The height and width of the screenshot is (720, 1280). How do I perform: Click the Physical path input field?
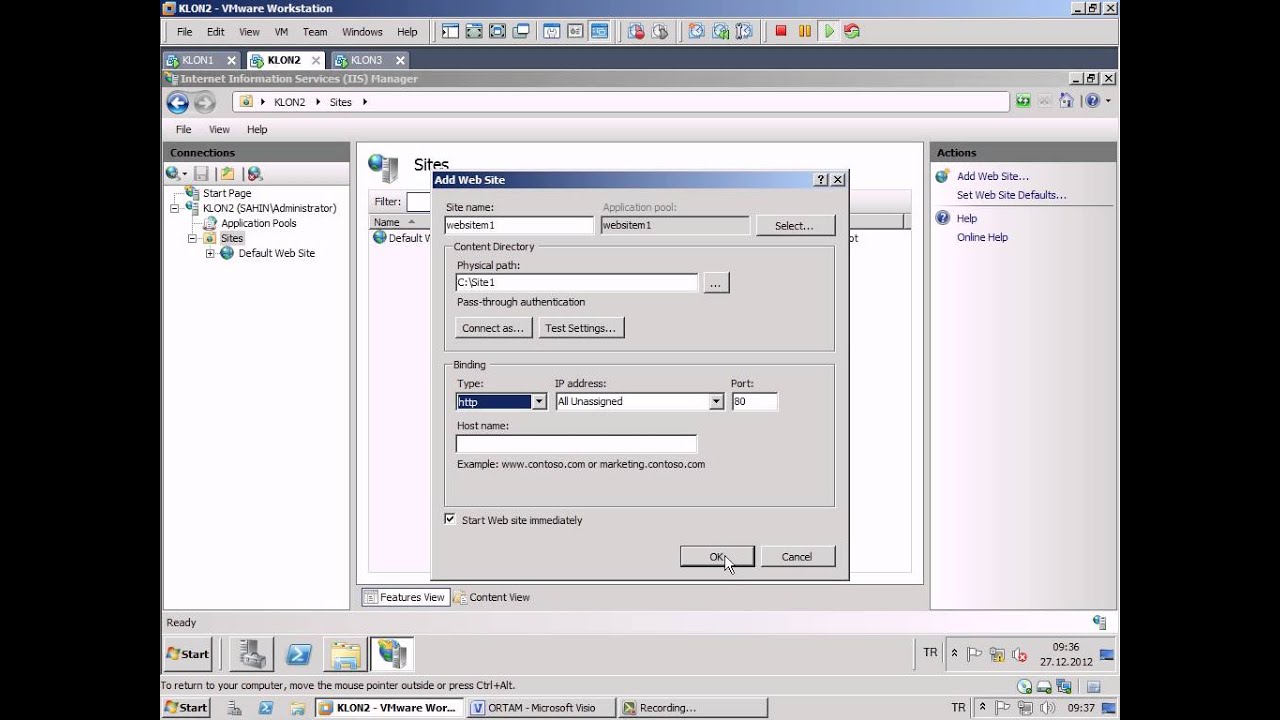click(x=577, y=283)
